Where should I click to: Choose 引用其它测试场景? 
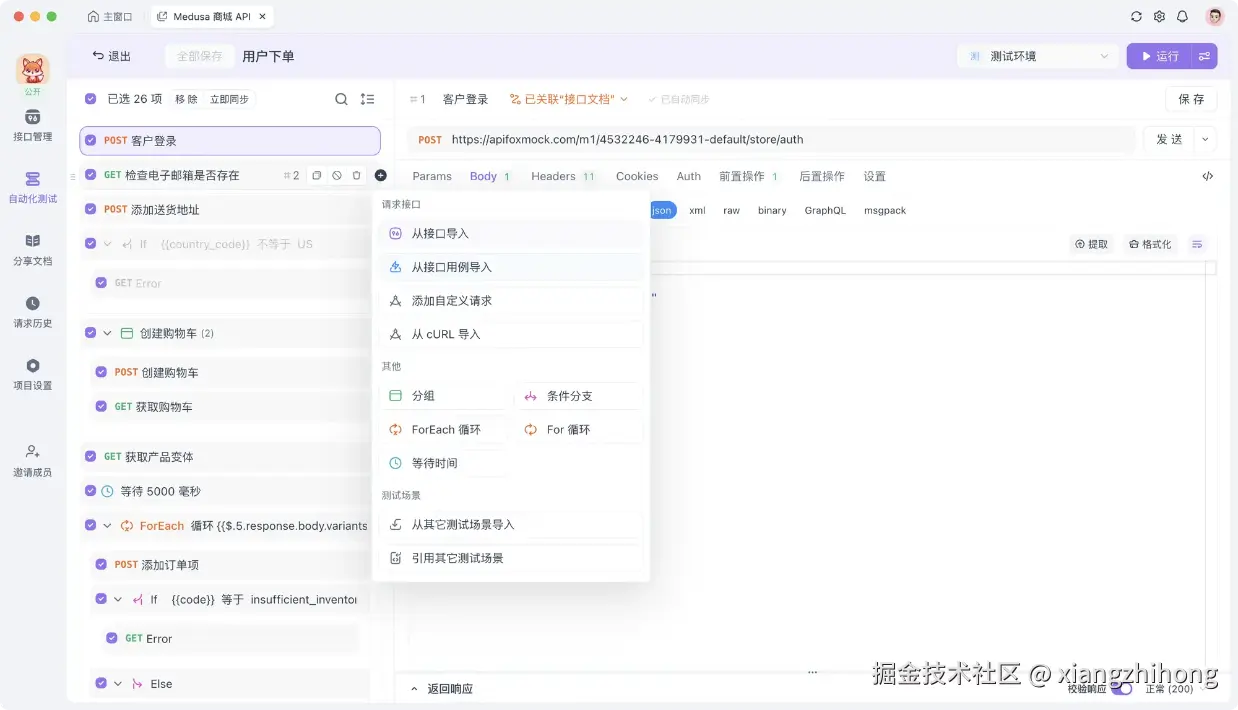[511, 558]
